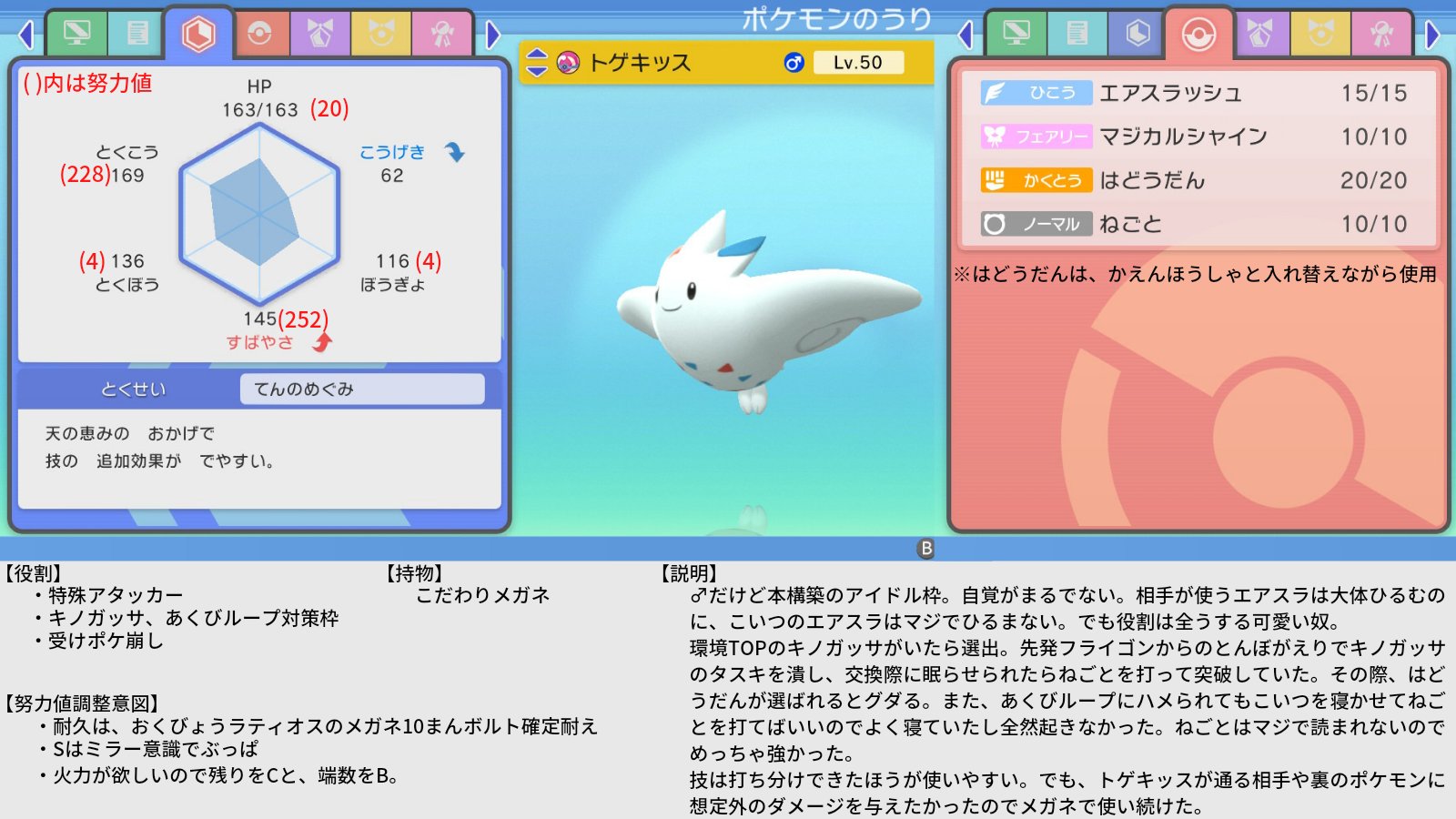Click the こうげき stat label
The width and height of the screenshot is (1456, 819).
tap(391, 152)
